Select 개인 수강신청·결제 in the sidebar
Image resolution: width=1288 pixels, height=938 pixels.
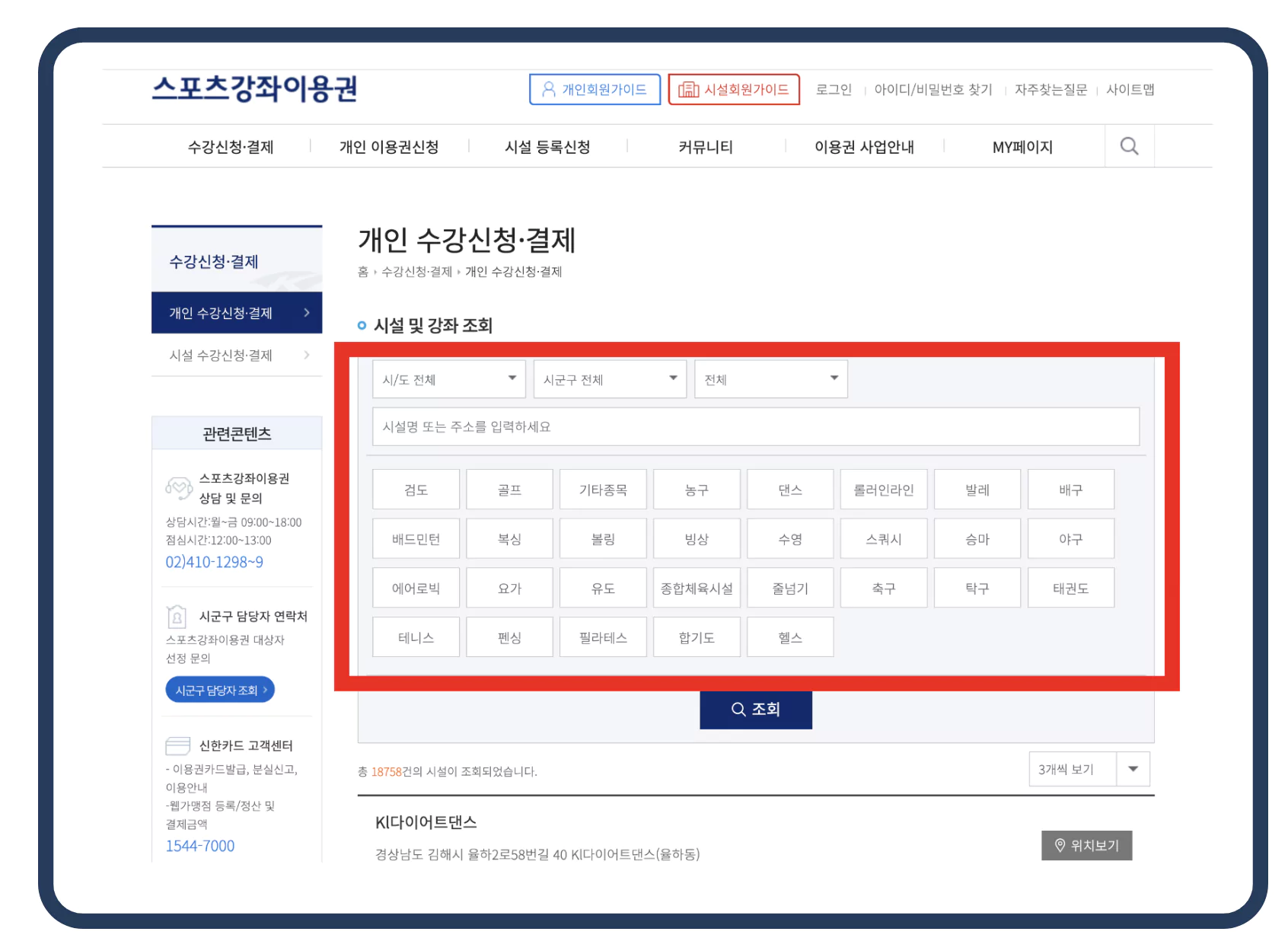(237, 313)
